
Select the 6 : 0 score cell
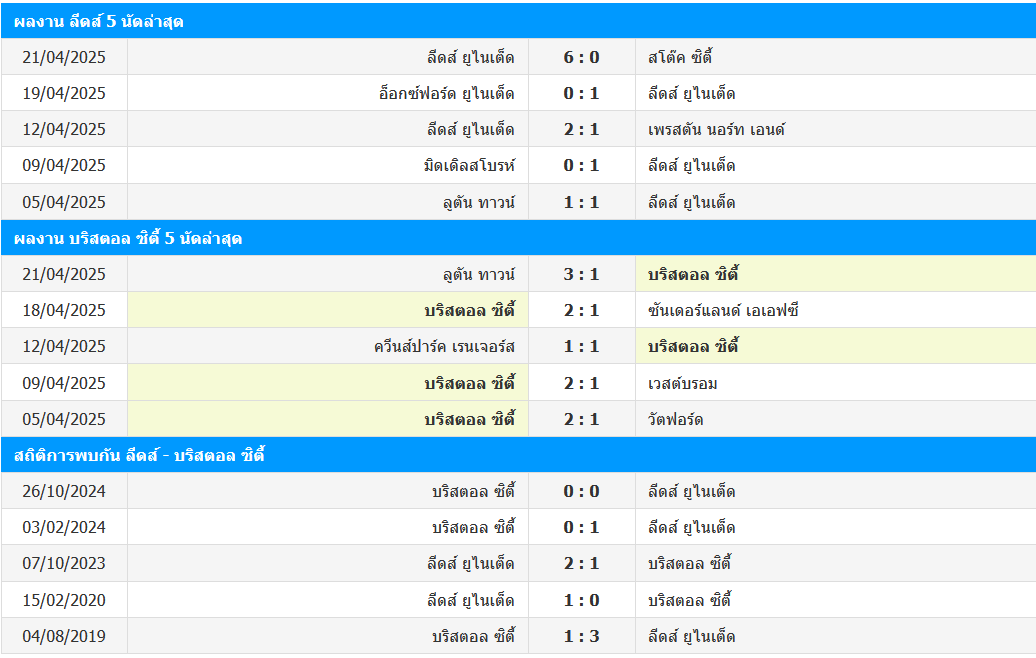[581, 57]
